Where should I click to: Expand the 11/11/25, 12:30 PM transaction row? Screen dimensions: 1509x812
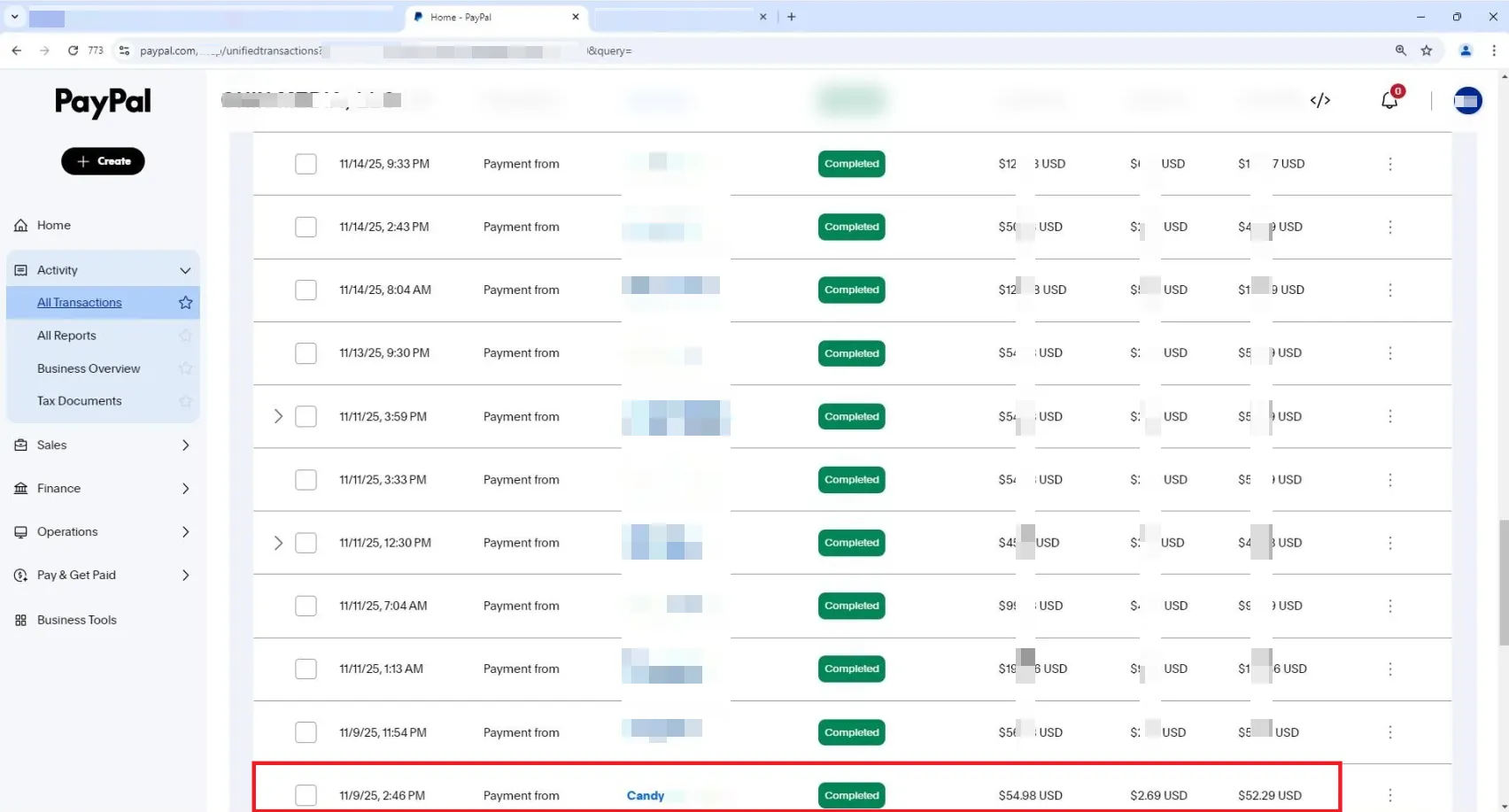click(278, 543)
